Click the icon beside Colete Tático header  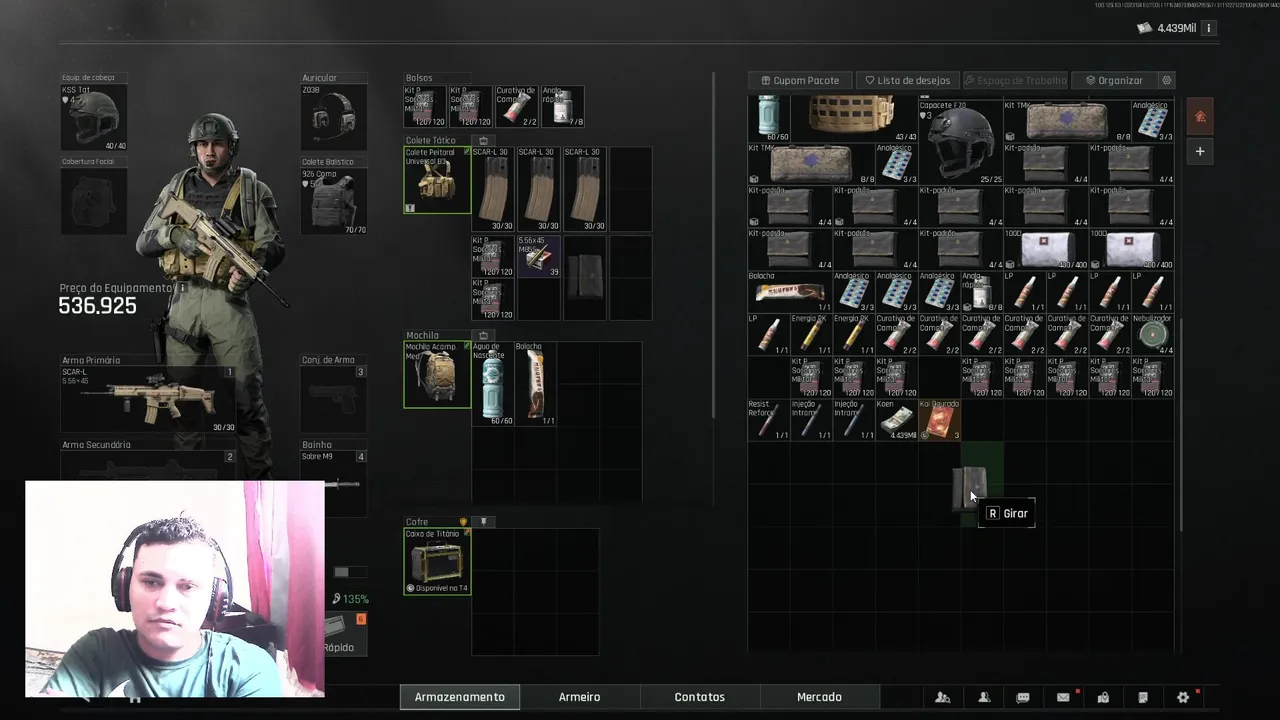pyautogui.click(x=483, y=141)
